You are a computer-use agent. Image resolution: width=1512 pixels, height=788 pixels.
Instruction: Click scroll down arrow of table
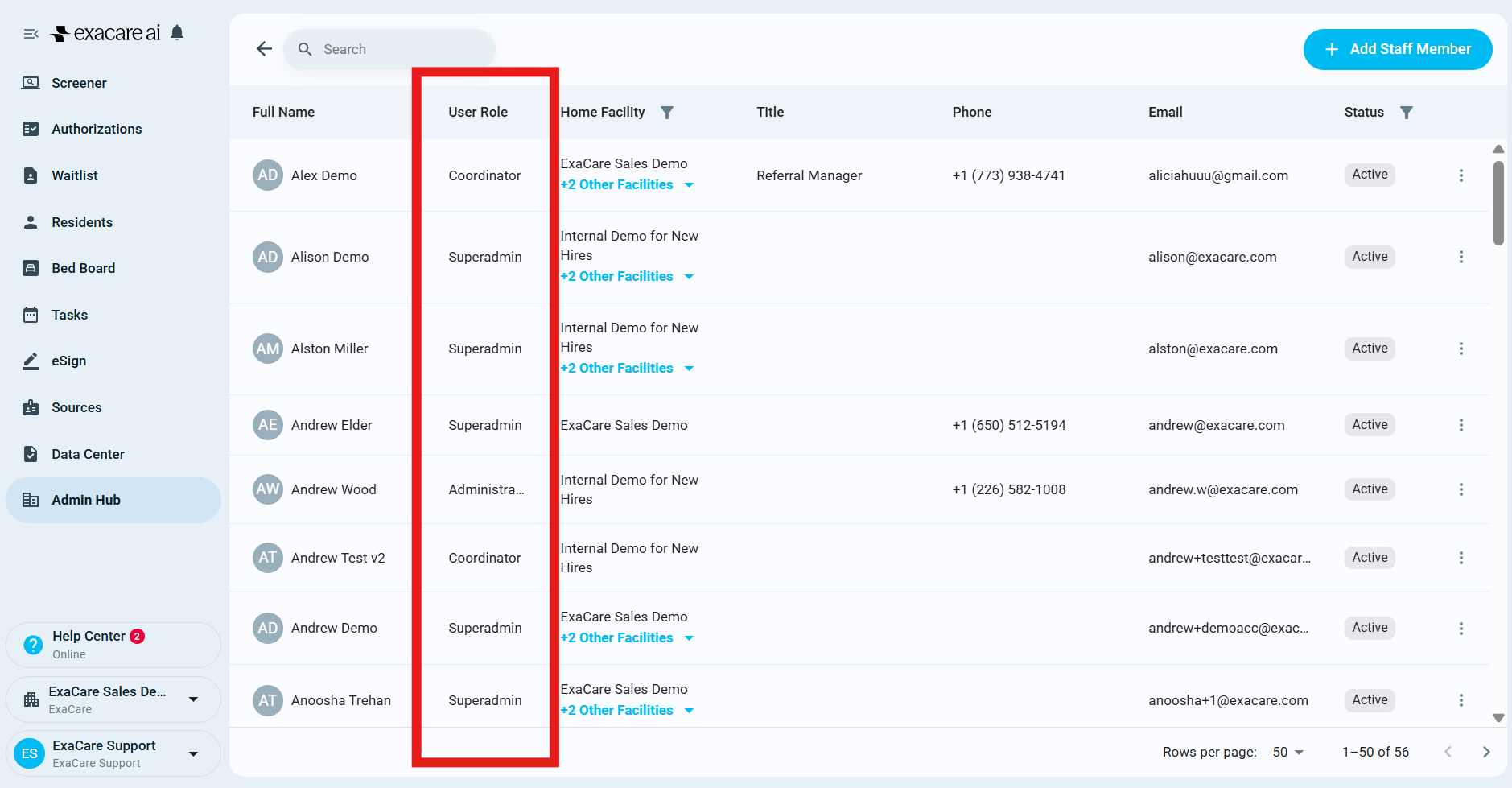click(x=1498, y=718)
